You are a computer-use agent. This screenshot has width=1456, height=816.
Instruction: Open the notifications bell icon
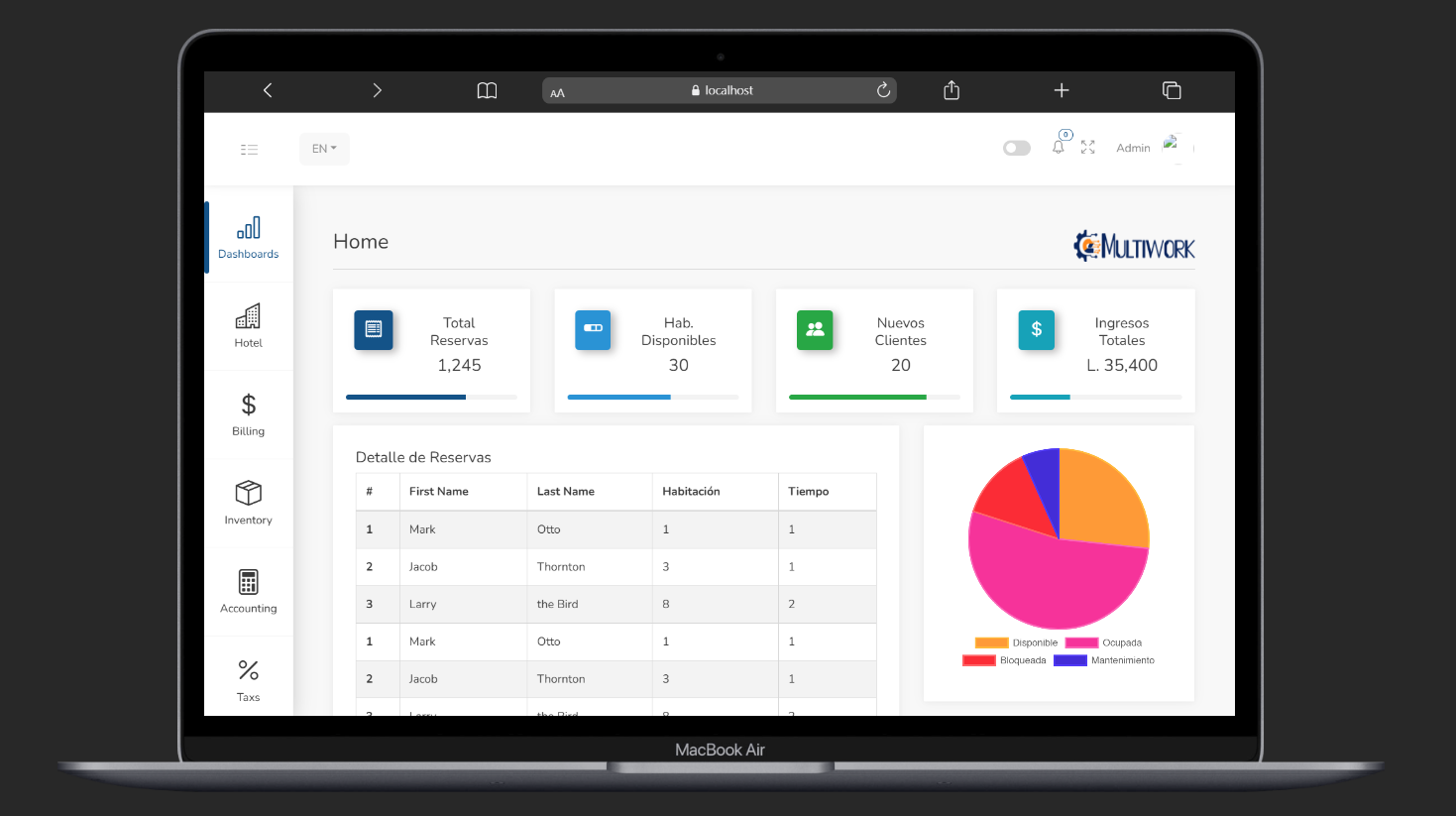[x=1059, y=148]
